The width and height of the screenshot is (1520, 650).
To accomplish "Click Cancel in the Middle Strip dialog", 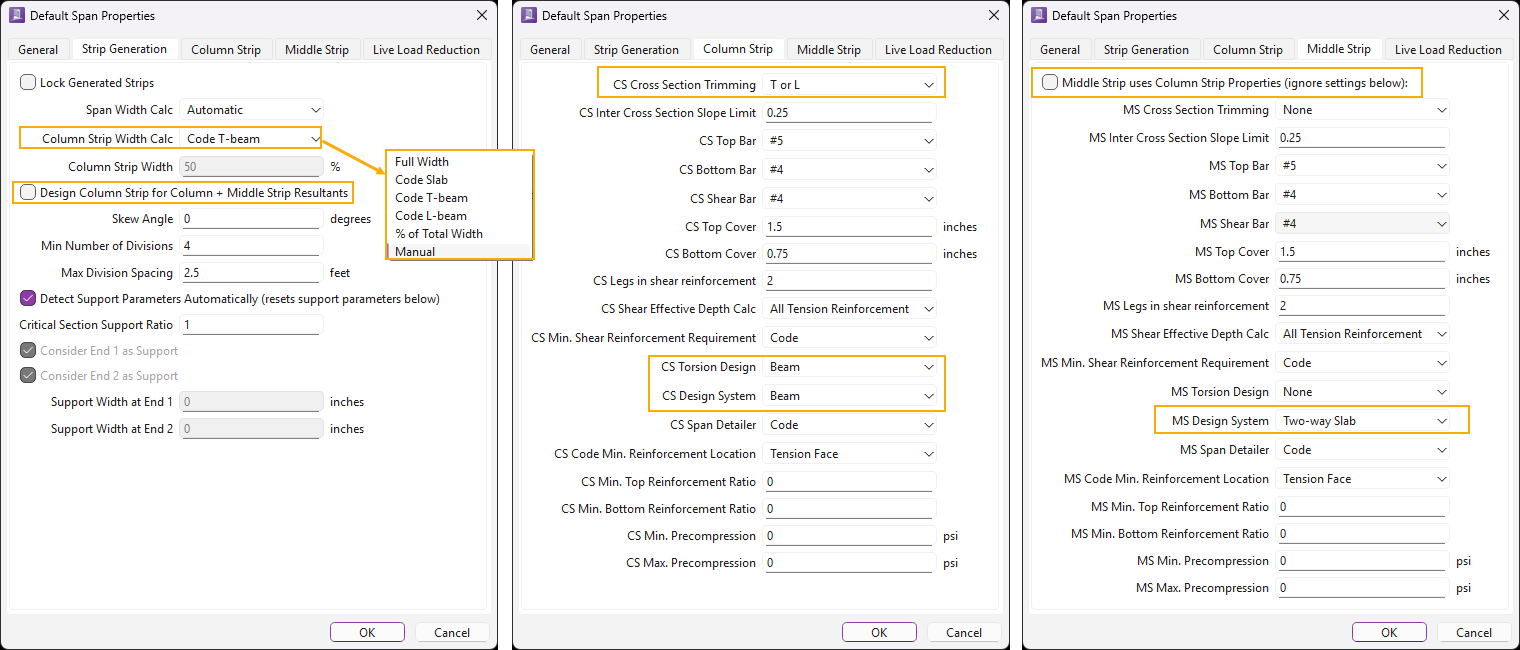I will 1474,632.
